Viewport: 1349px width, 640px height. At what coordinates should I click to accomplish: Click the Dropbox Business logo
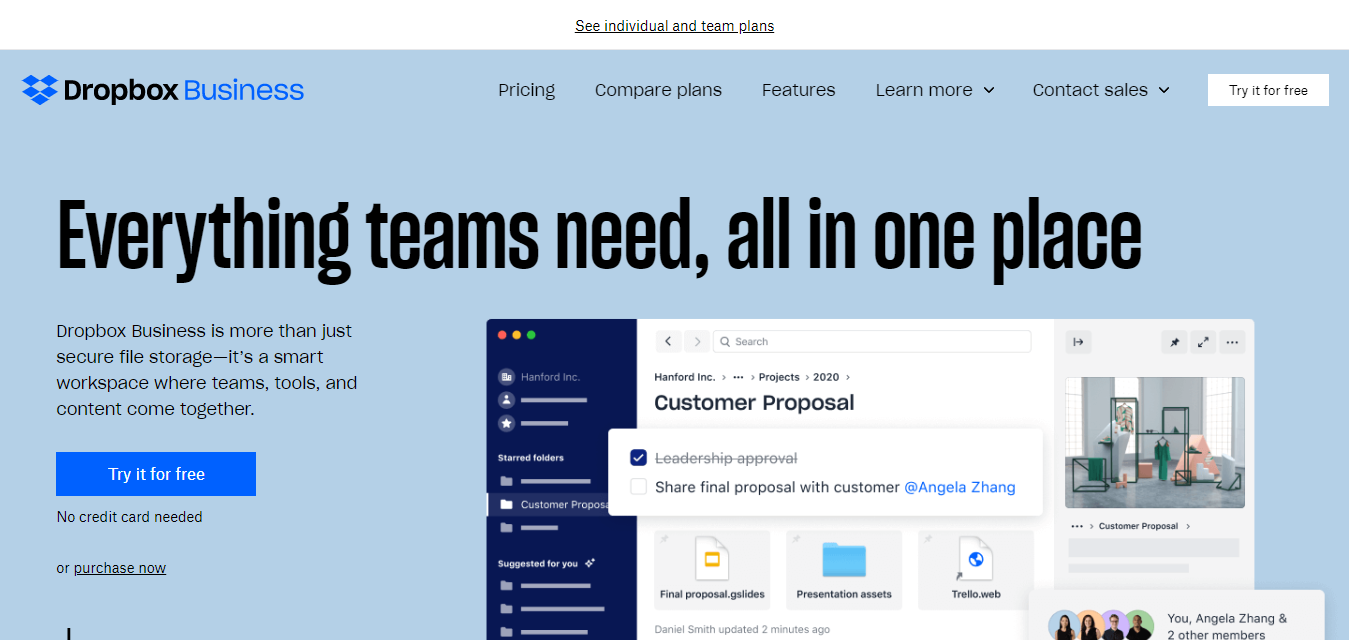pos(163,90)
